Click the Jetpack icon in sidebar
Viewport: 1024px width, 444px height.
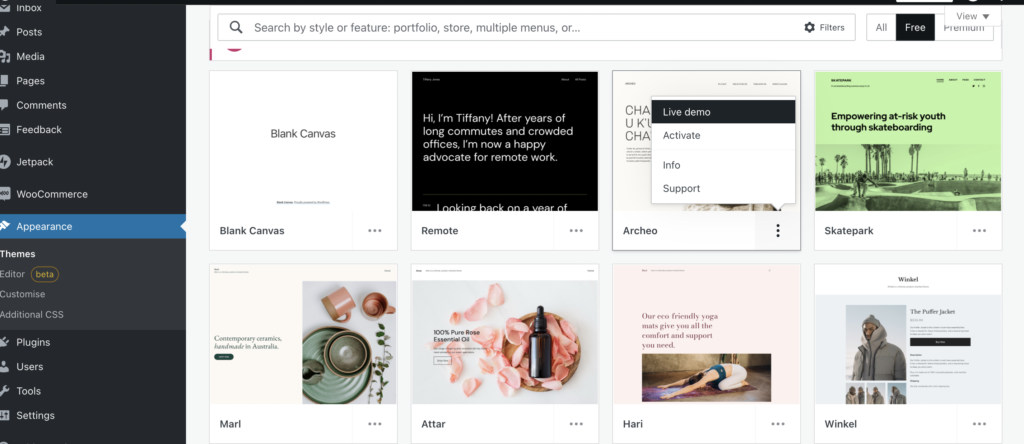tap(5, 162)
